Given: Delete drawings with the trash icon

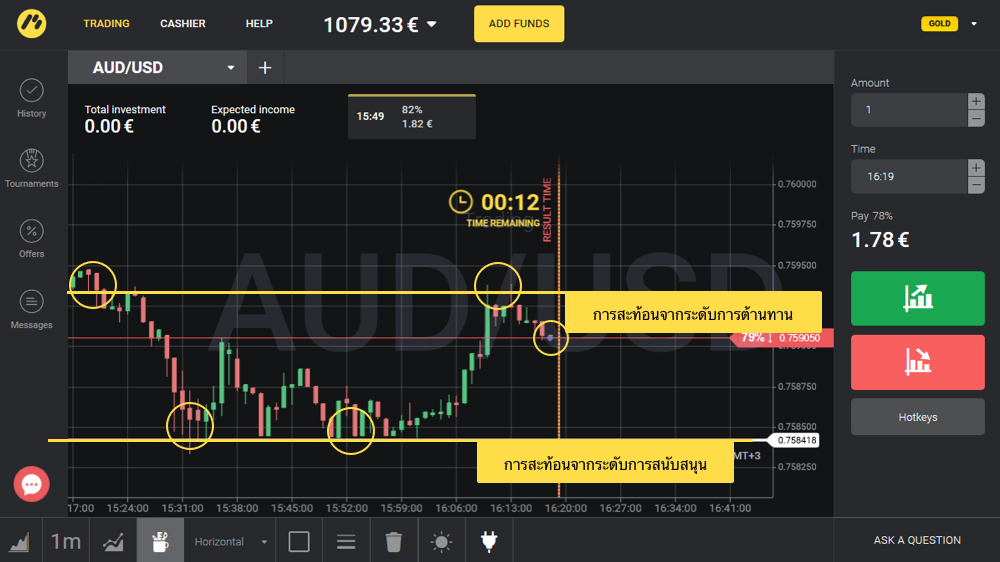Looking at the screenshot, I should 394,542.
